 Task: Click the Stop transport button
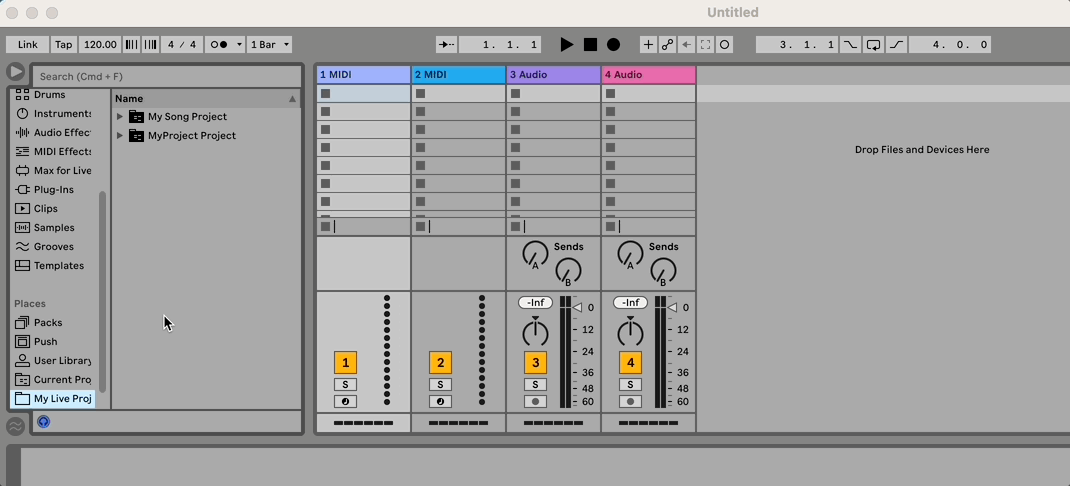(x=590, y=45)
